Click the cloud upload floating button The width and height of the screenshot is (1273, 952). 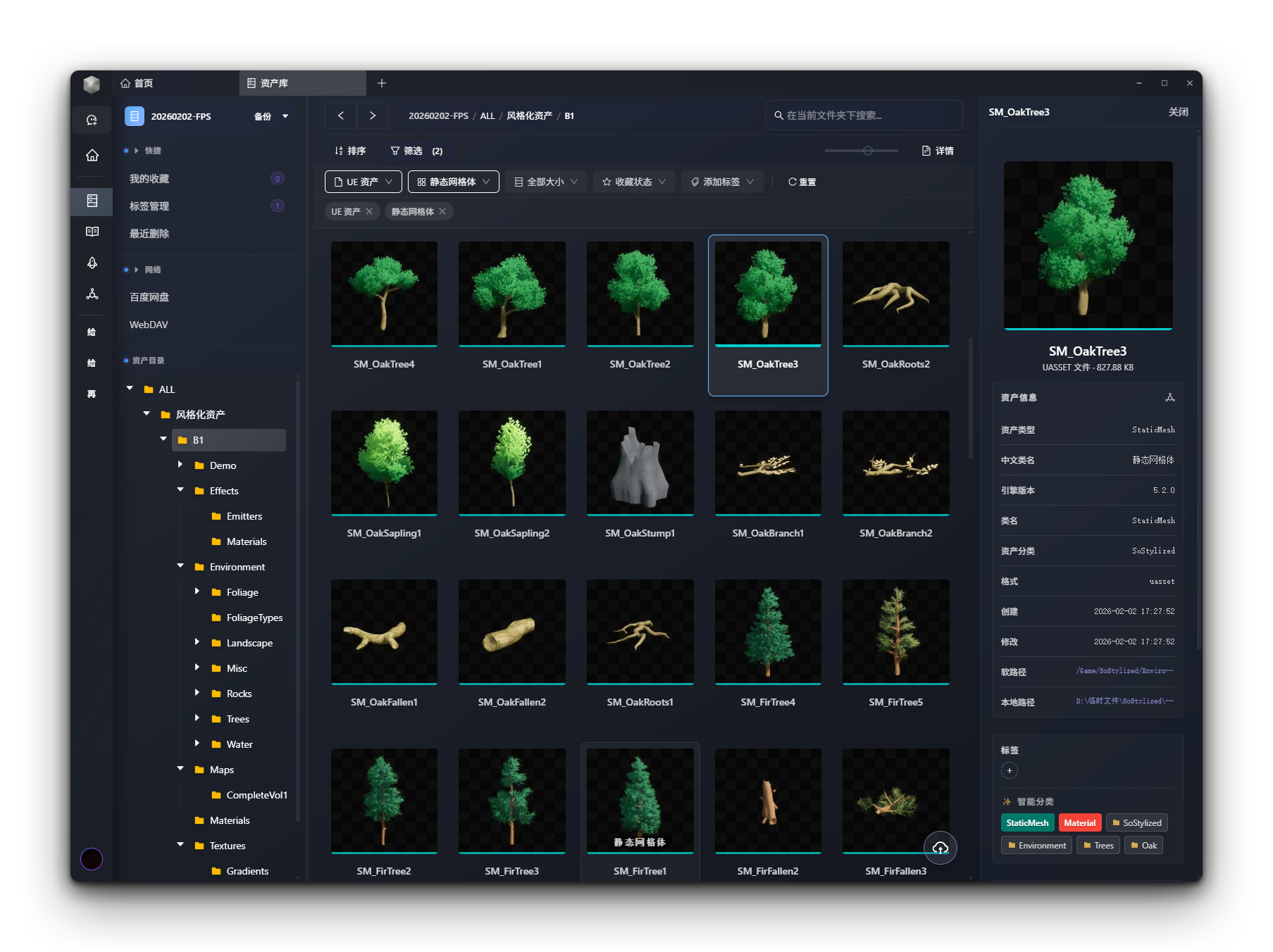[940, 848]
